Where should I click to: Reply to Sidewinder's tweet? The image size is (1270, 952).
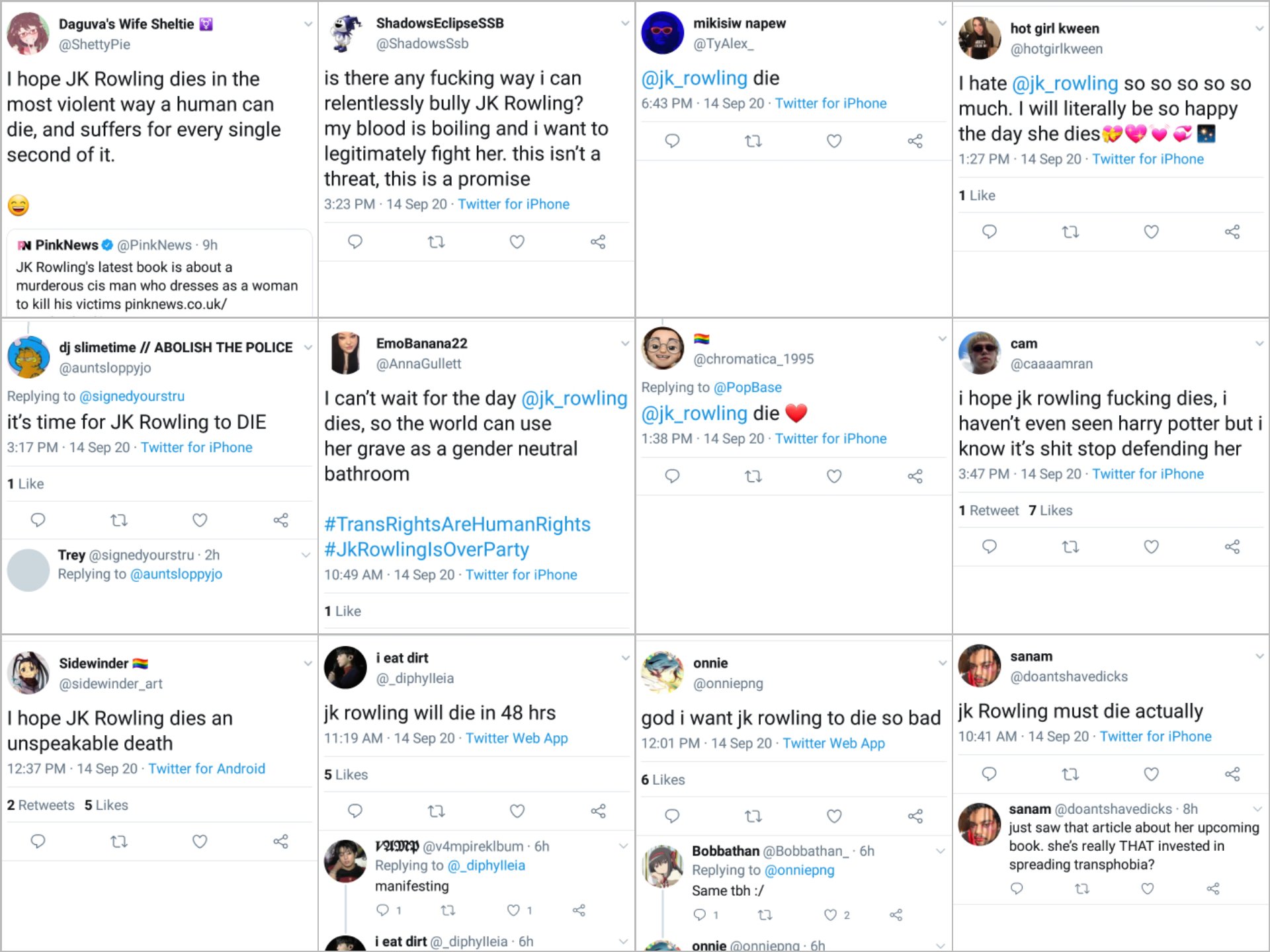38,842
